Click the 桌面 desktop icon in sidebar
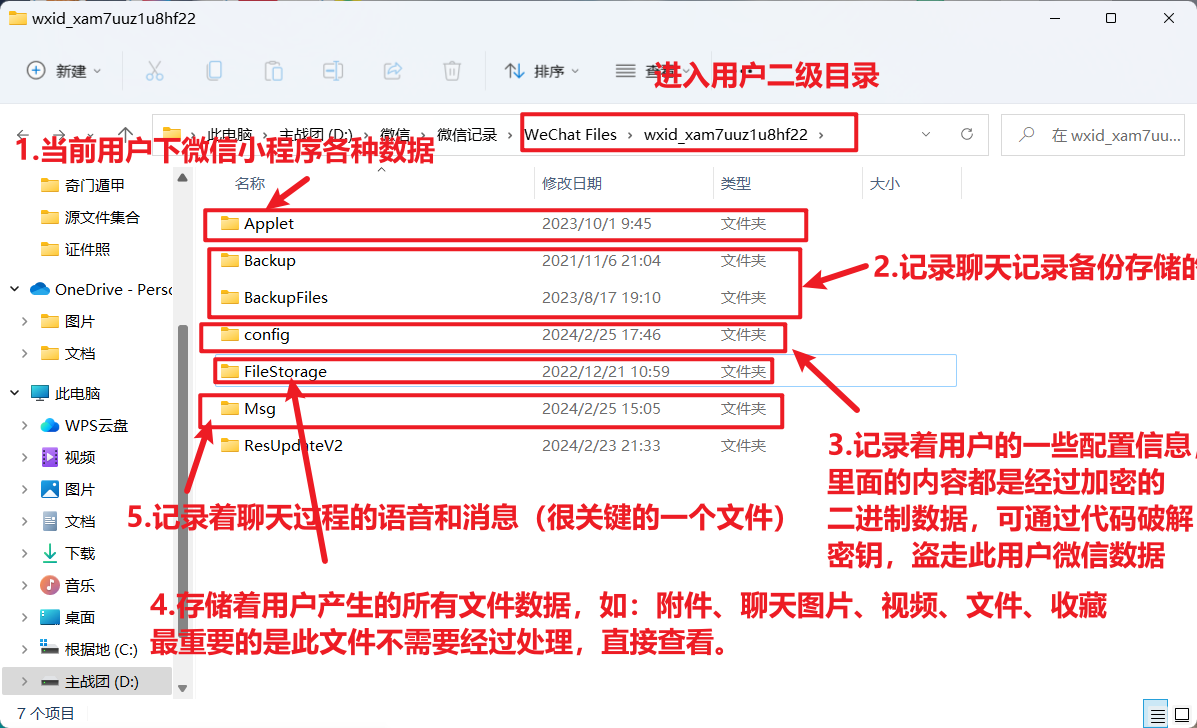The width and height of the screenshot is (1197, 728). pyautogui.click(x=50, y=617)
